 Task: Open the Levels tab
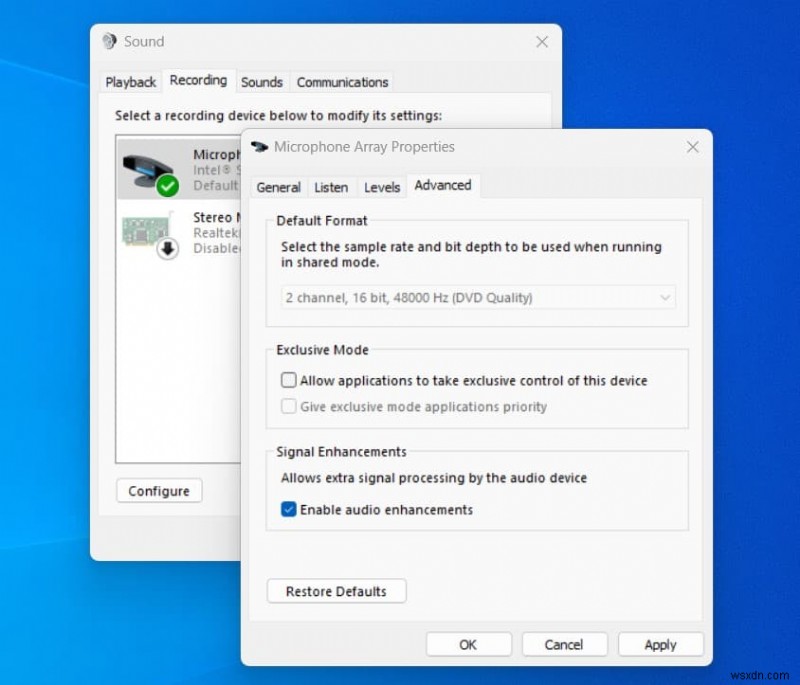coord(382,187)
